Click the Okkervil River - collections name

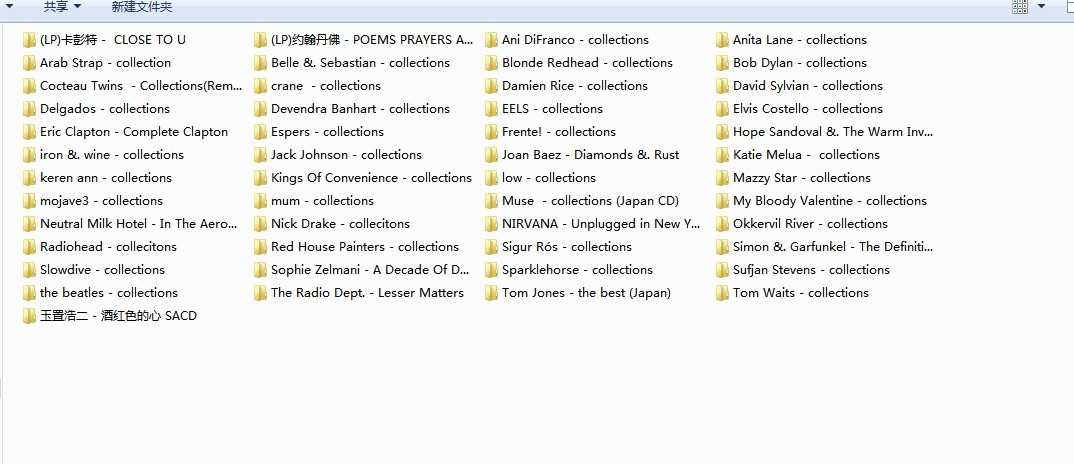point(810,223)
